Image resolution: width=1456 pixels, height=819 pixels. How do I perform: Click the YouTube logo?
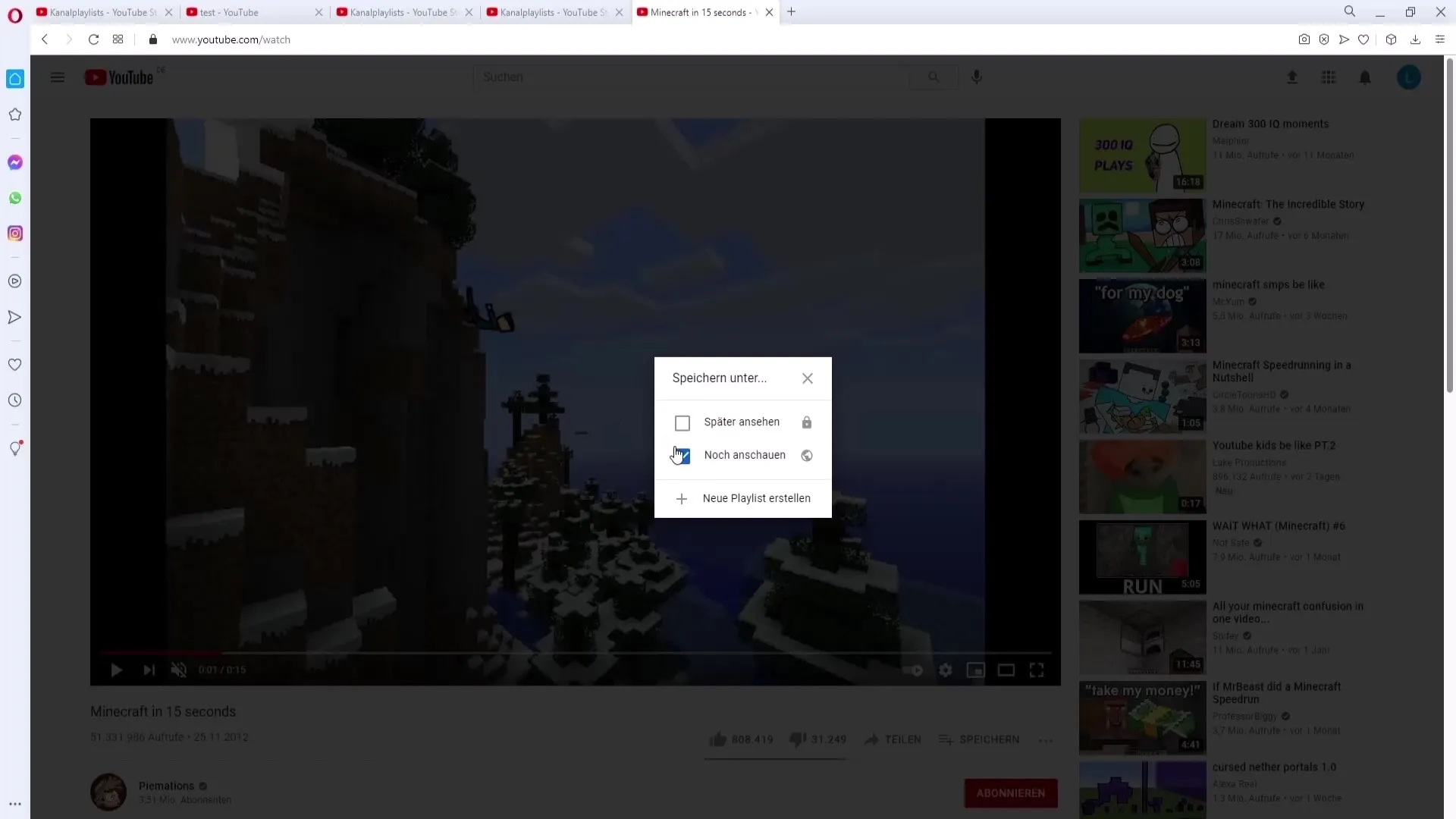click(x=119, y=77)
